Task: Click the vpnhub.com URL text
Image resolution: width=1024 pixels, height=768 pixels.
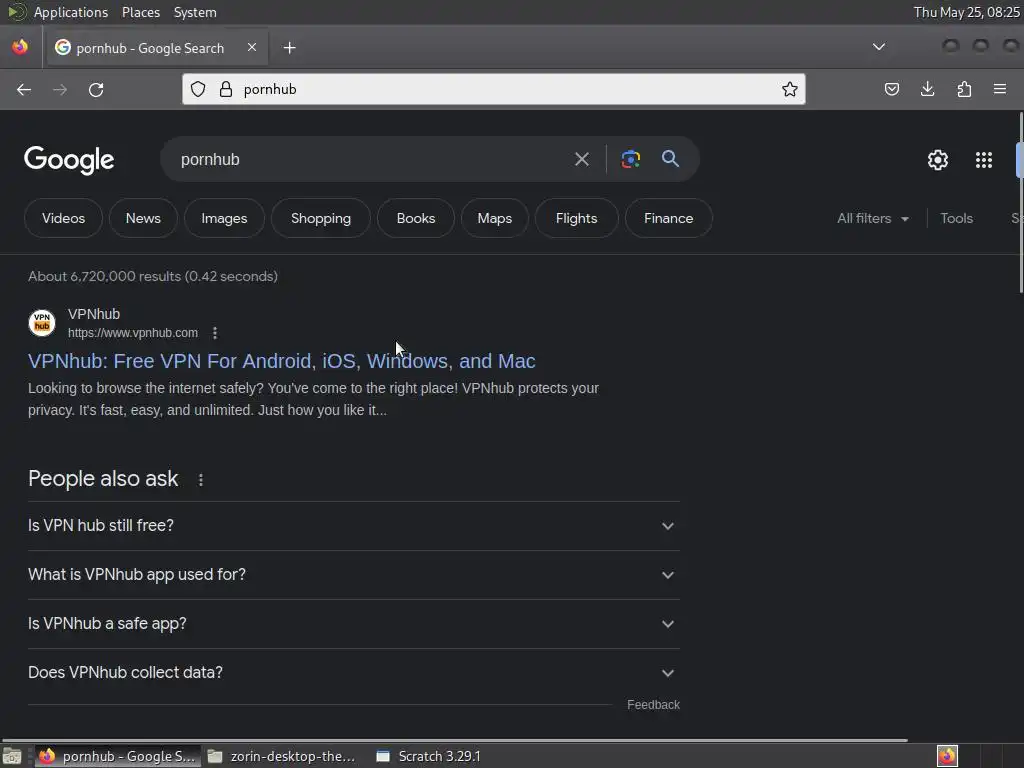Action: tap(133, 333)
